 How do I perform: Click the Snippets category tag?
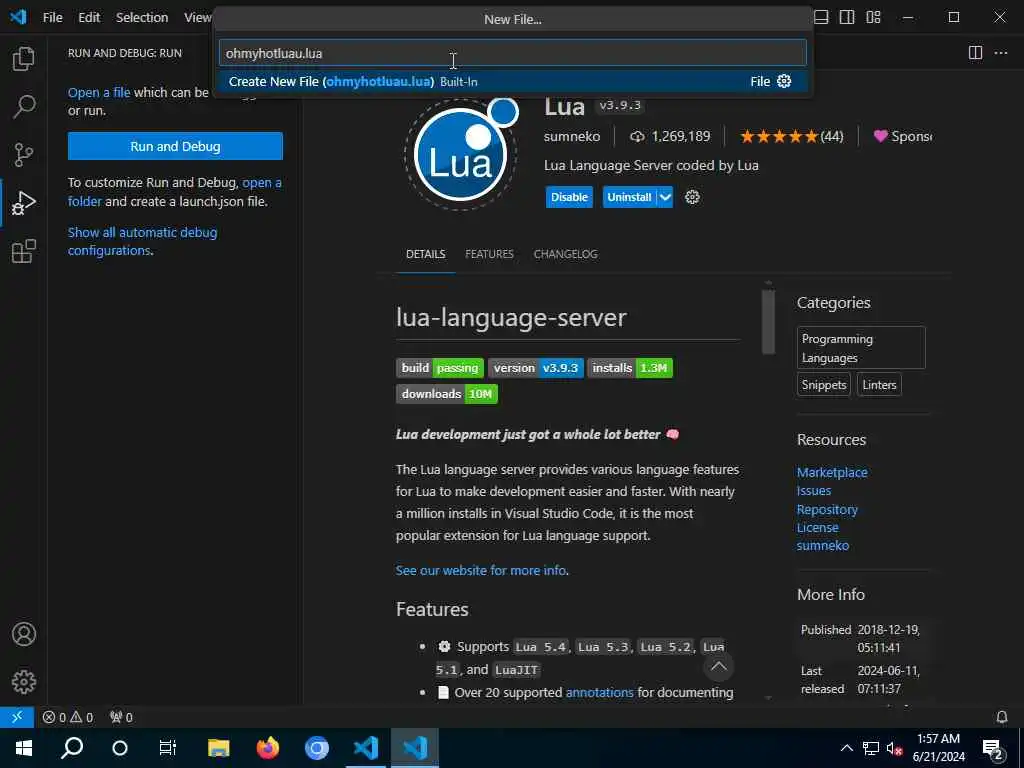(x=824, y=385)
